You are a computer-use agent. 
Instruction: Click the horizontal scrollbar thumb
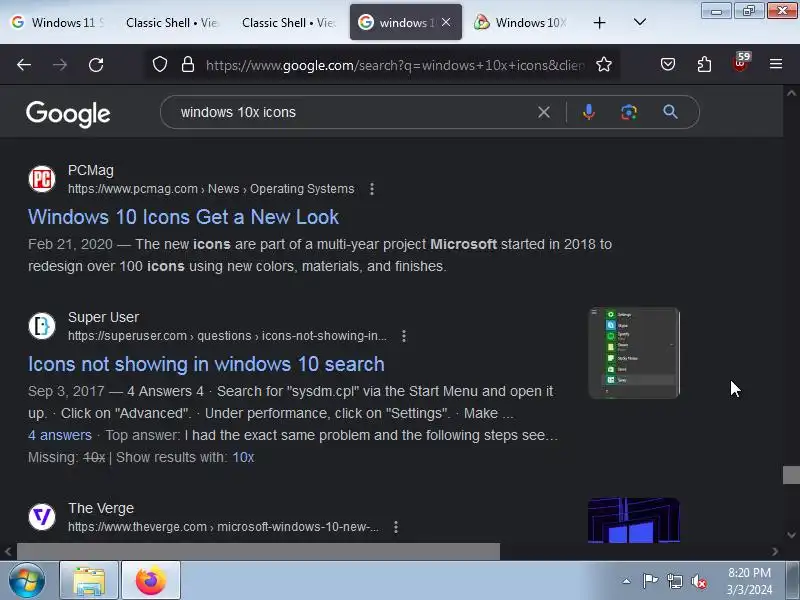point(258,552)
